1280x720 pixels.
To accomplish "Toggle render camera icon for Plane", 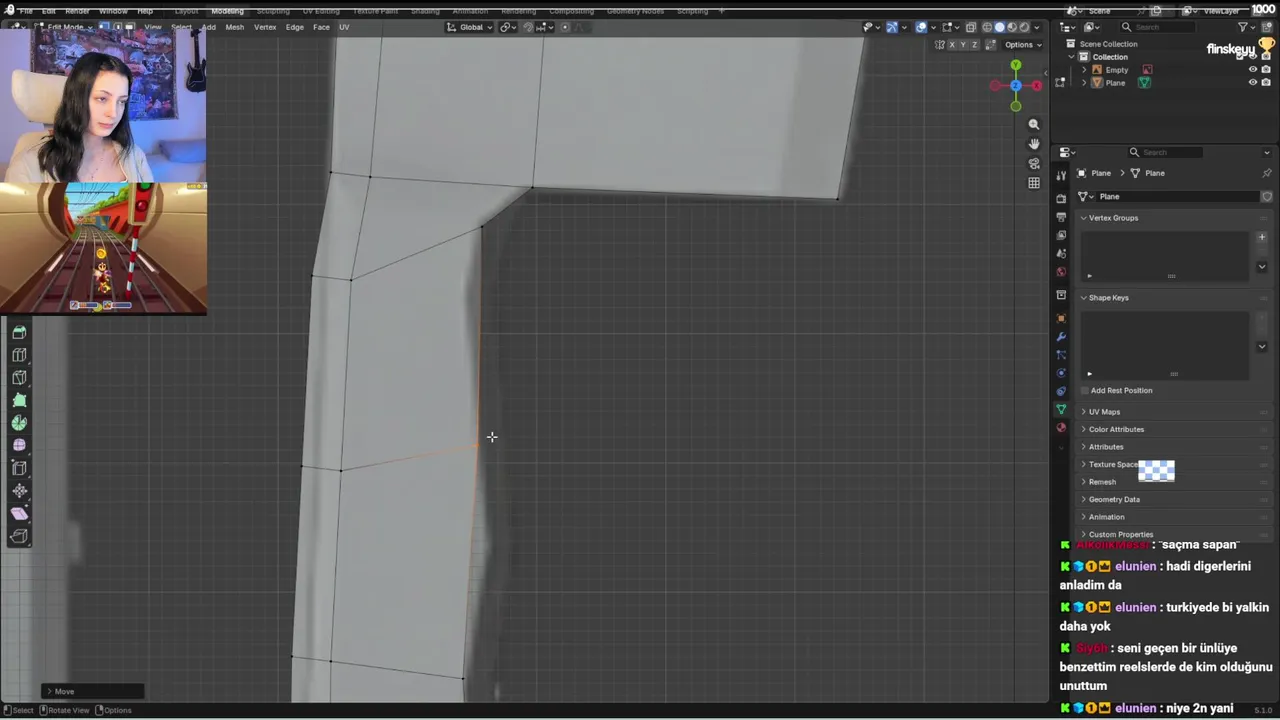I will click(1266, 83).
